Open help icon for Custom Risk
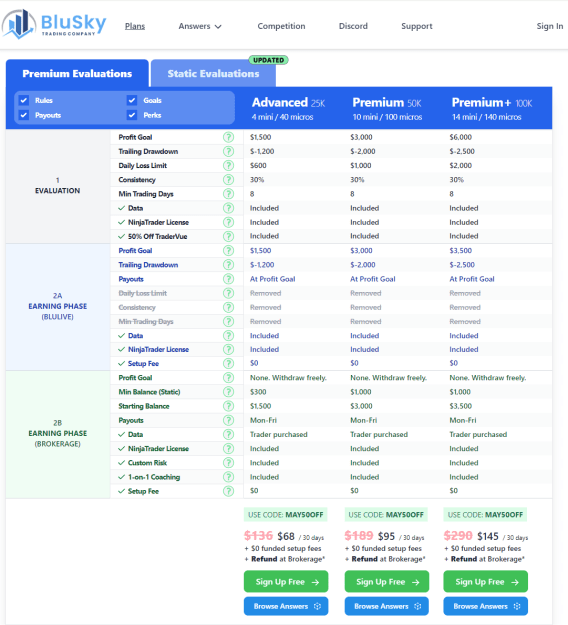 228,463
